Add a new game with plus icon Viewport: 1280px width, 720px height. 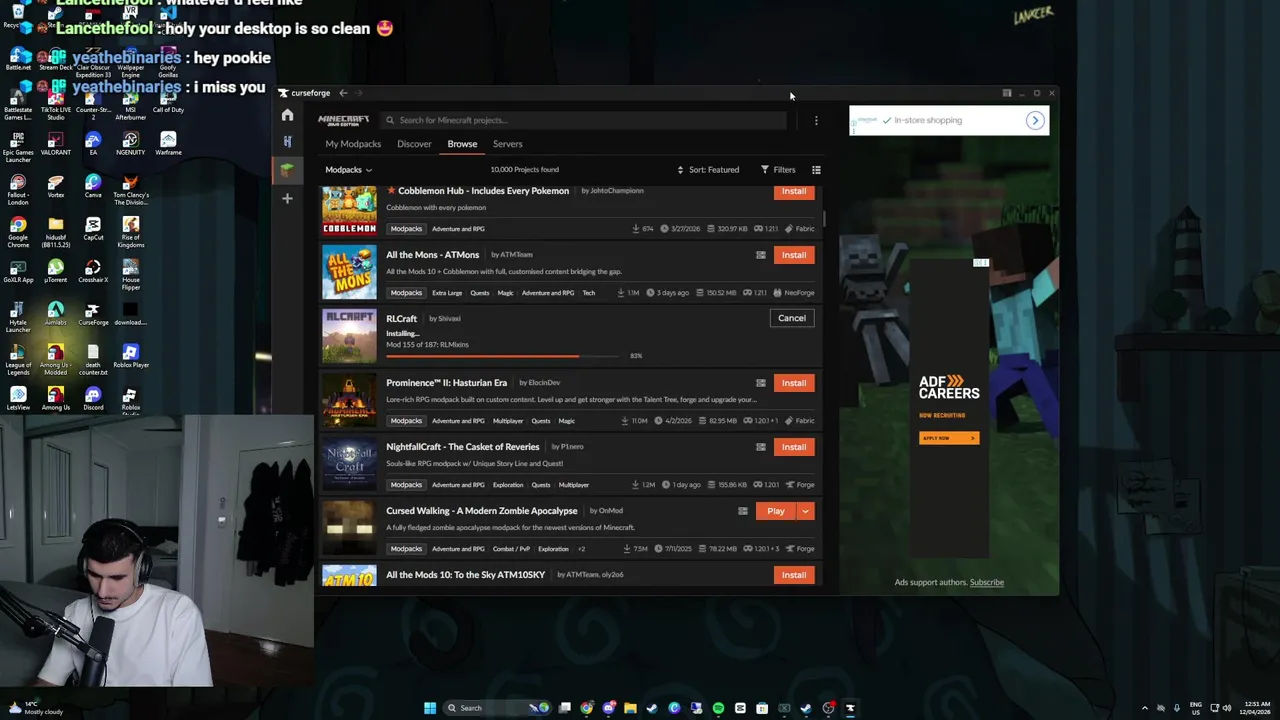287,198
